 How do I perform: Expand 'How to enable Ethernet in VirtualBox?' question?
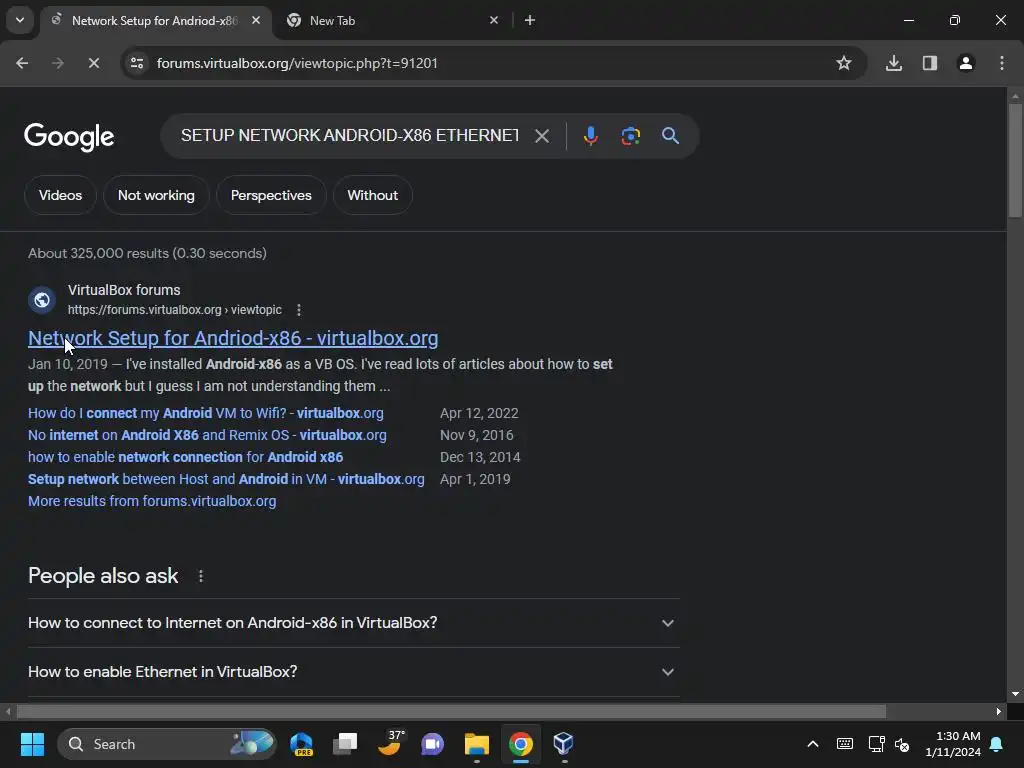coord(353,672)
